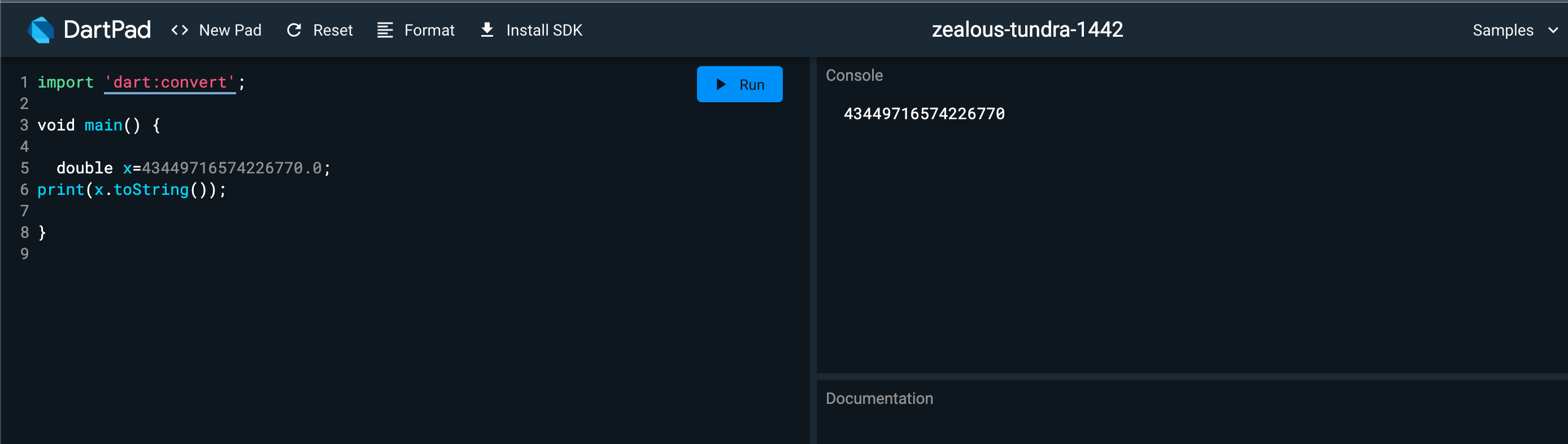Click the New Pad text label
The width and height of the screenshot is (1568, 444).
[x=230, y=30]
